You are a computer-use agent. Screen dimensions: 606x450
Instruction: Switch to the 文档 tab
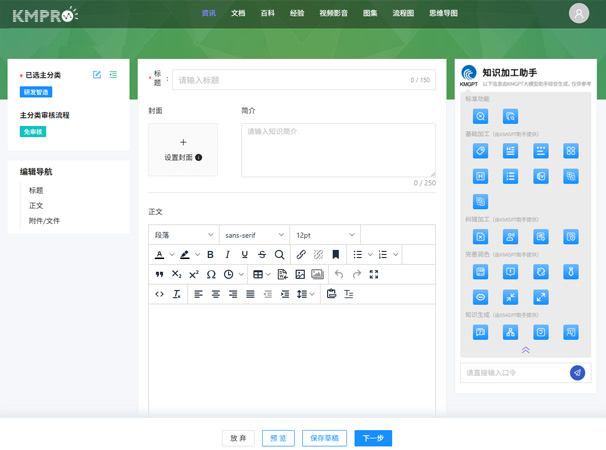238,14
